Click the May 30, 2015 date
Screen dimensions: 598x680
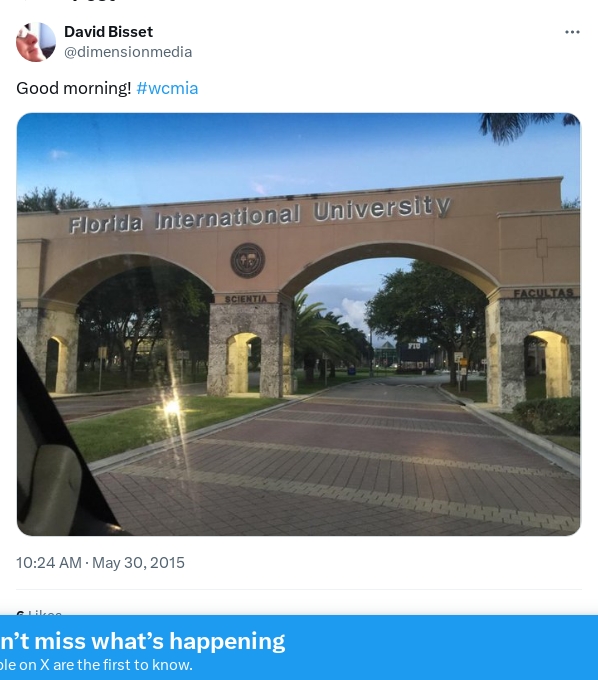[x=138, y=562]
